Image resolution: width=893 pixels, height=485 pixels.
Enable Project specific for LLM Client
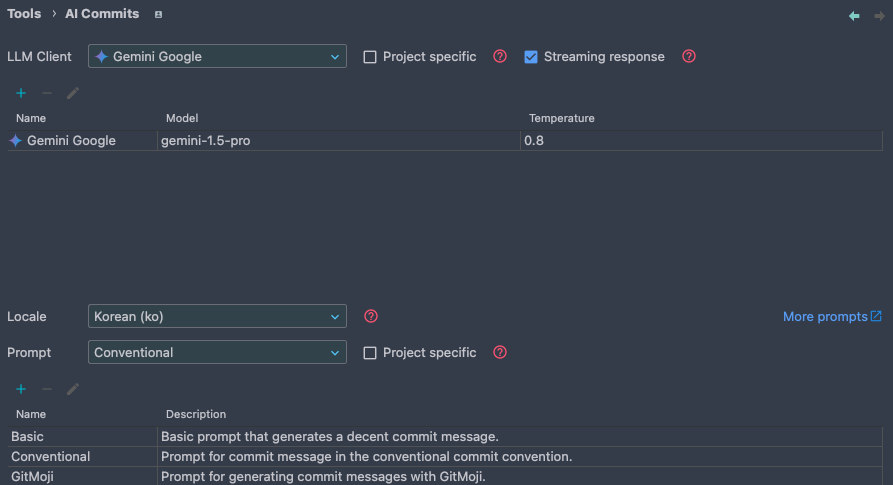(x=370, y=57)
